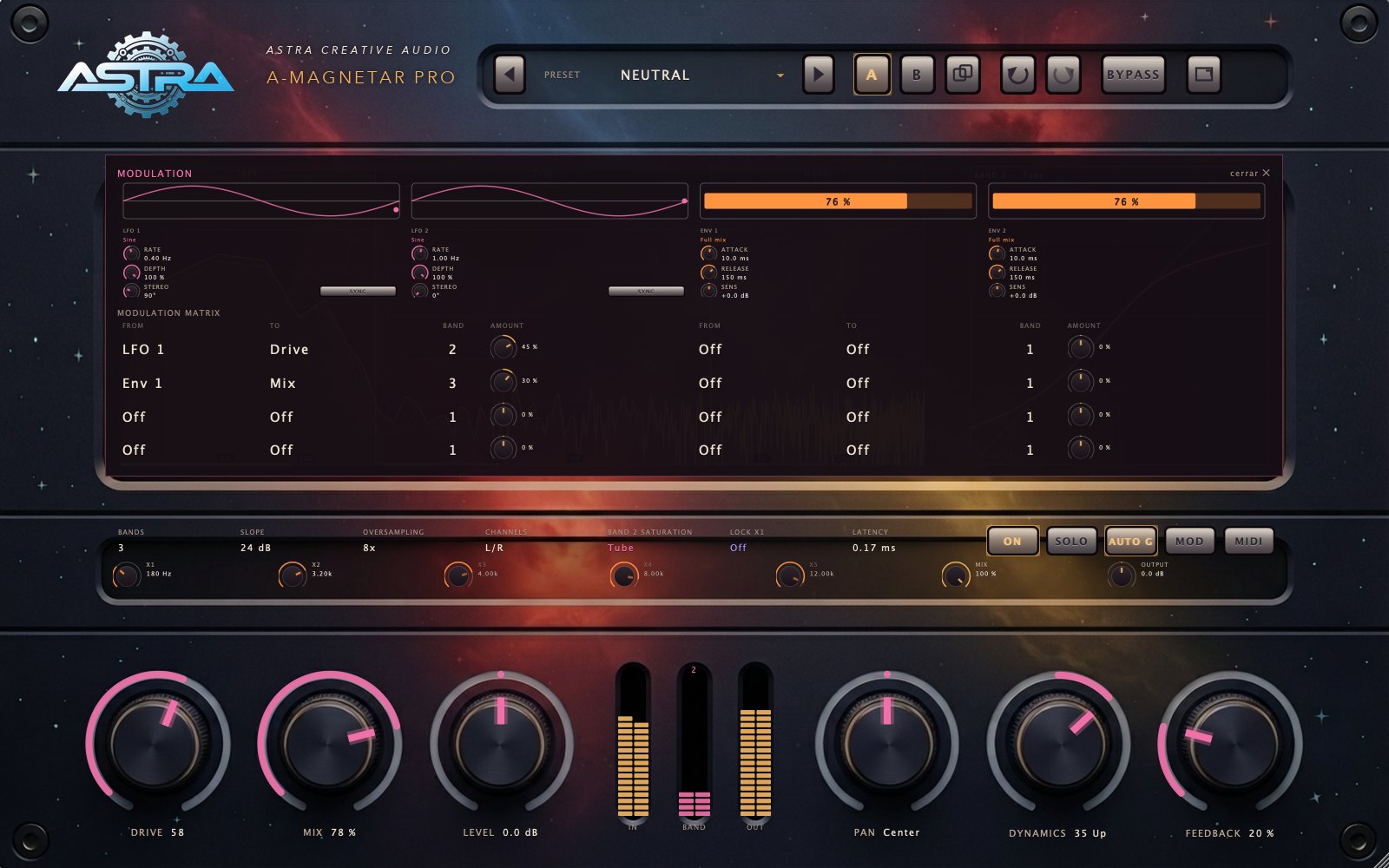Open the Slope 24 dB selector

click(255, 548)
